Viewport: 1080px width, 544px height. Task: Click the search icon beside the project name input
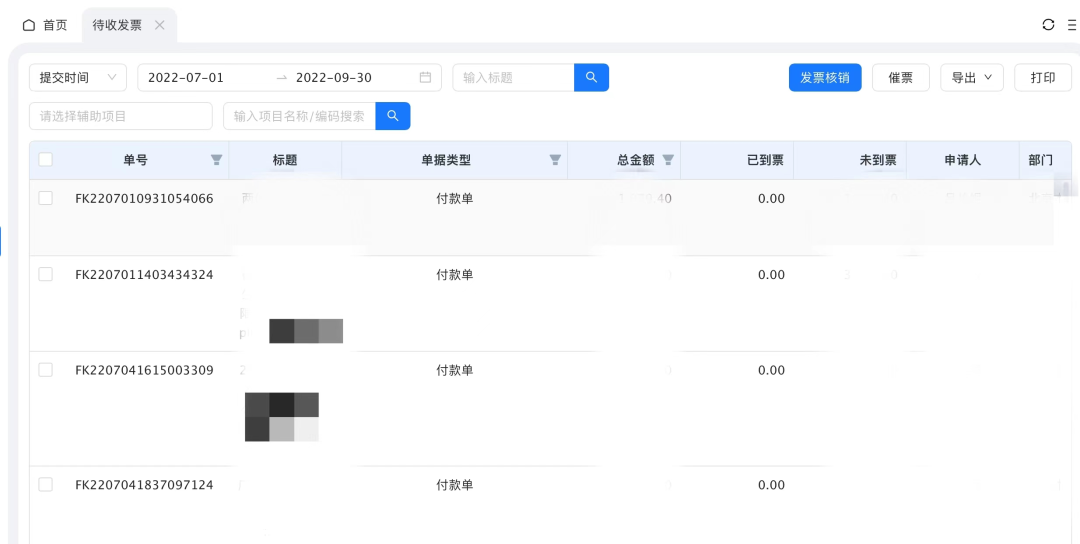click(x=392, y=116)
